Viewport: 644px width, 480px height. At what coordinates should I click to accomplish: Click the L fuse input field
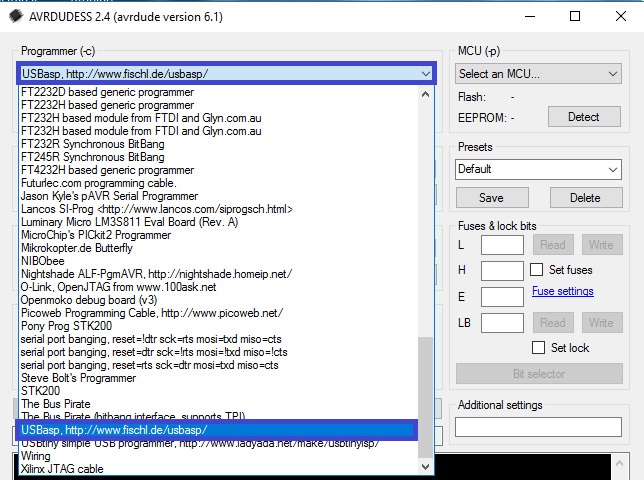coord(502,245)
